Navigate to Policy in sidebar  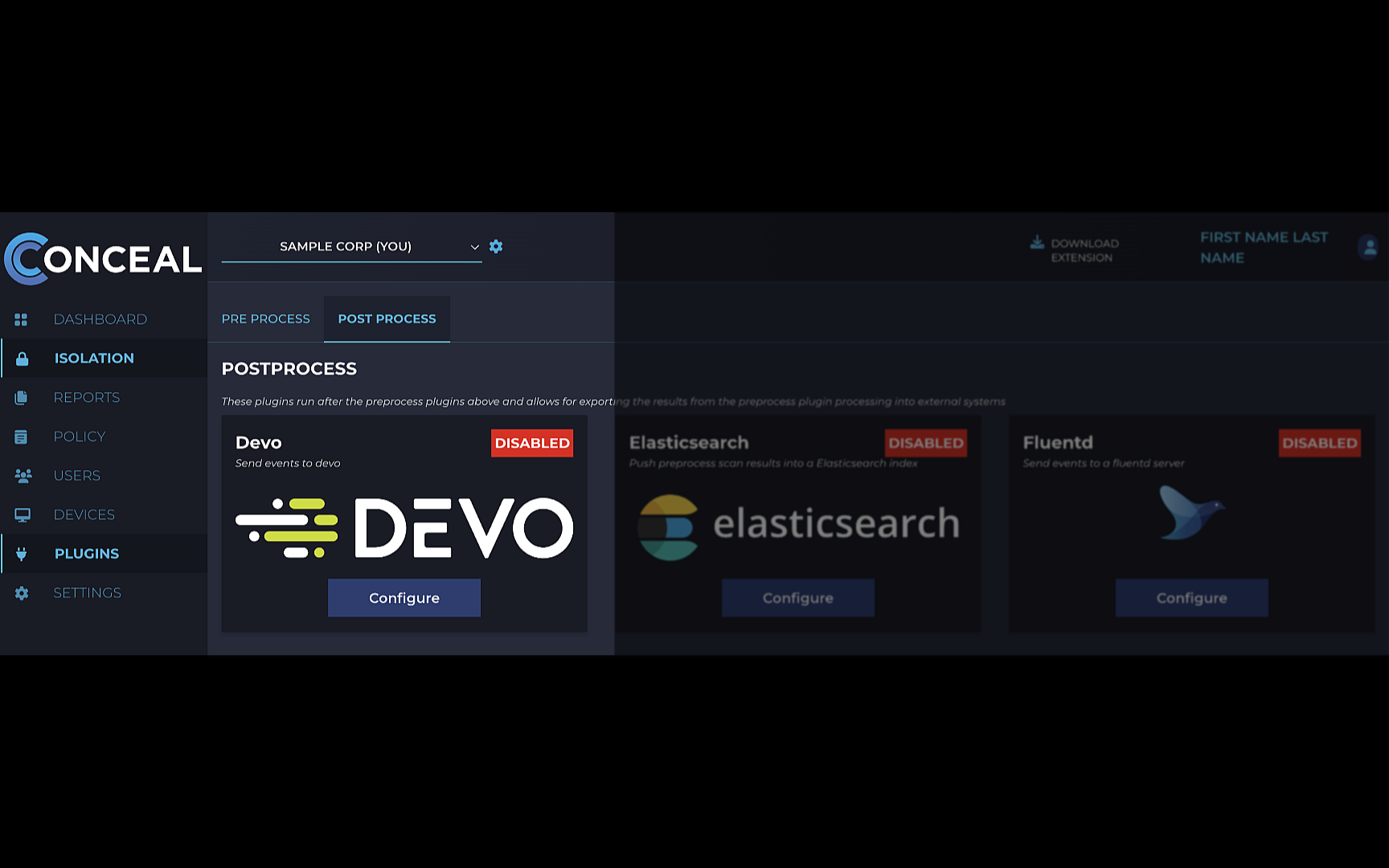coord(80,437)
